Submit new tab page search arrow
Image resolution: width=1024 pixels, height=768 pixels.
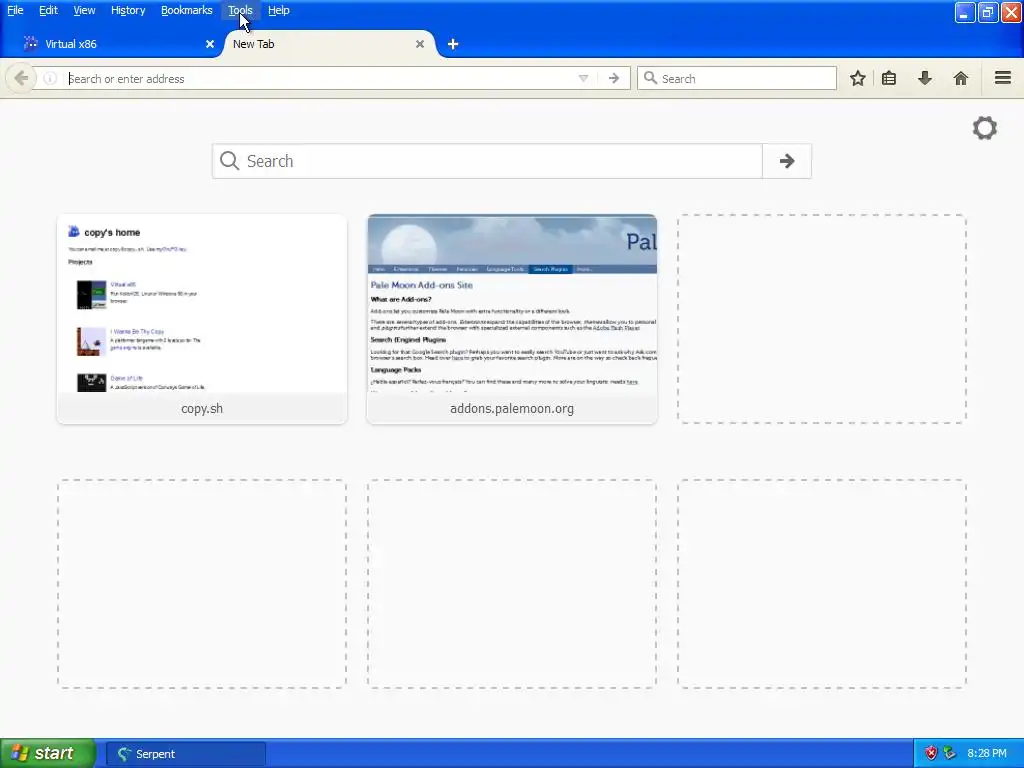pyautogui.click(x=787, y=161)
